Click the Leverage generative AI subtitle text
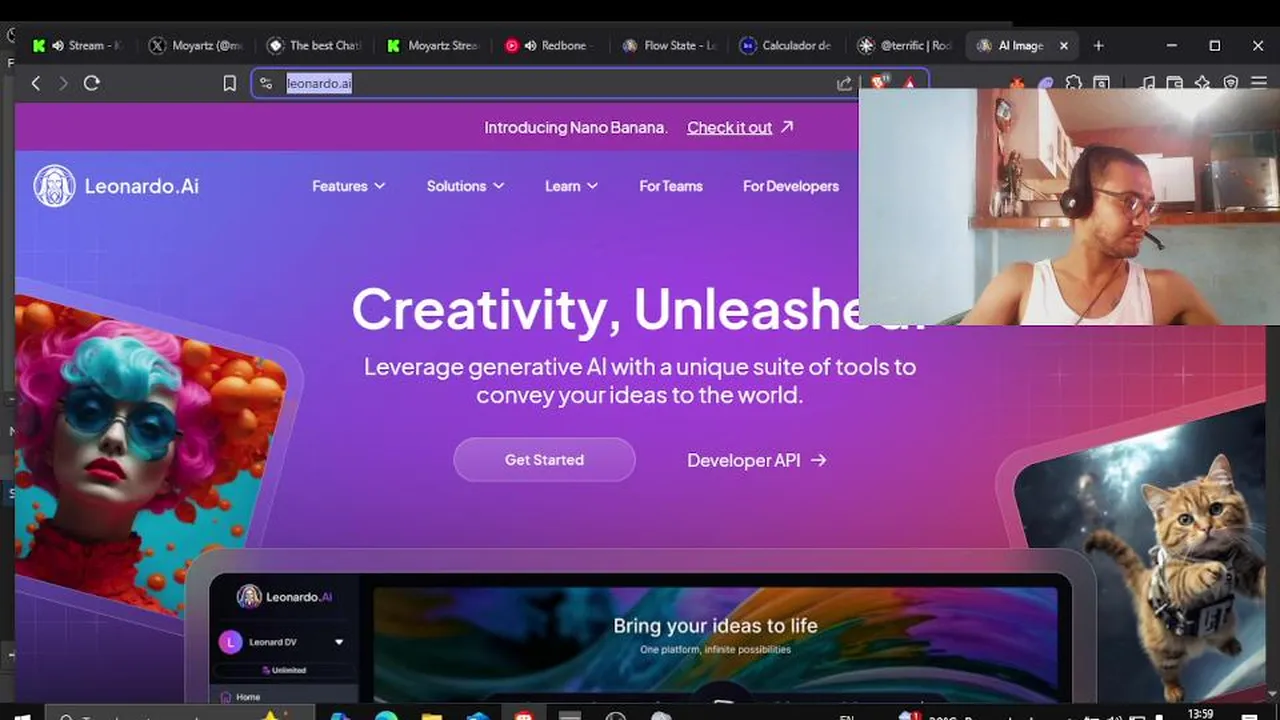 [640, 380]
